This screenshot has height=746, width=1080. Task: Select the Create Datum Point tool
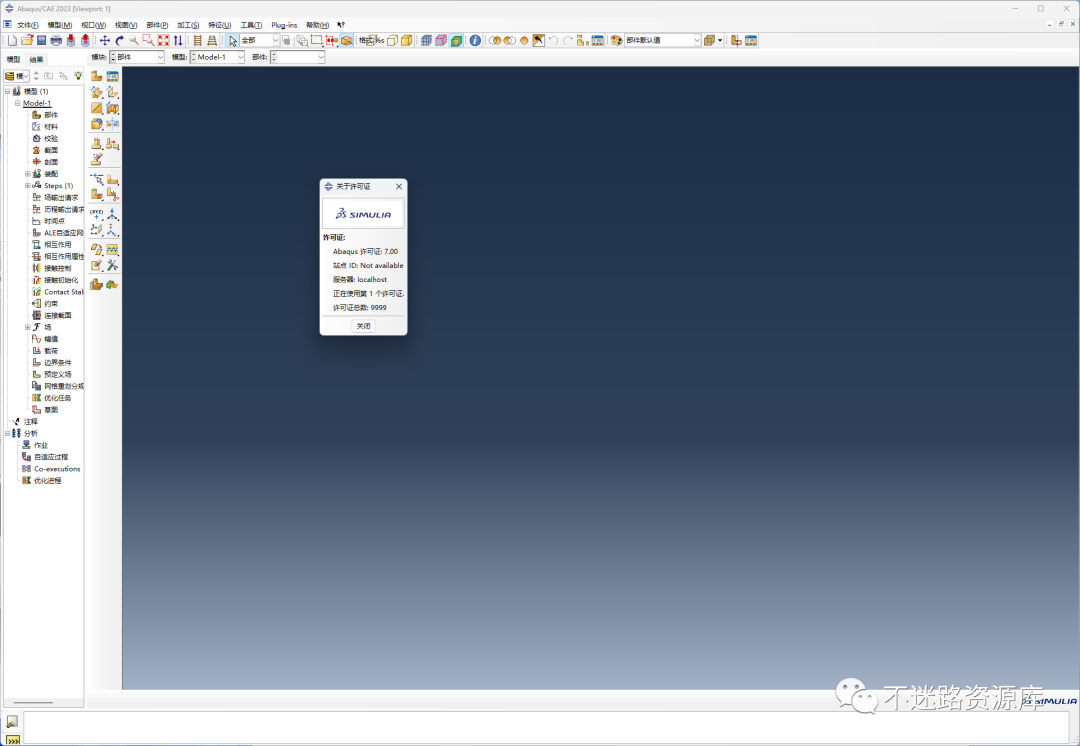(x=96, y=214)
